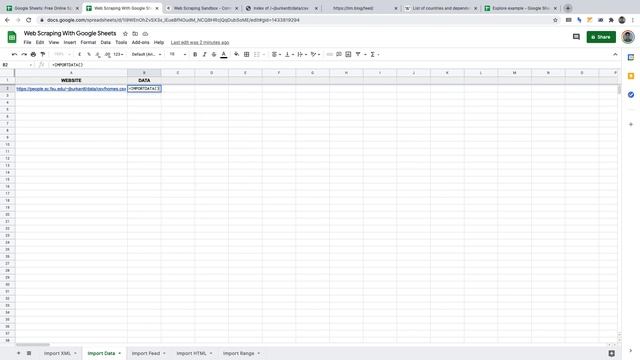Open the borders menu
Viewport: 640px width, 360px height.
point(247,54)
